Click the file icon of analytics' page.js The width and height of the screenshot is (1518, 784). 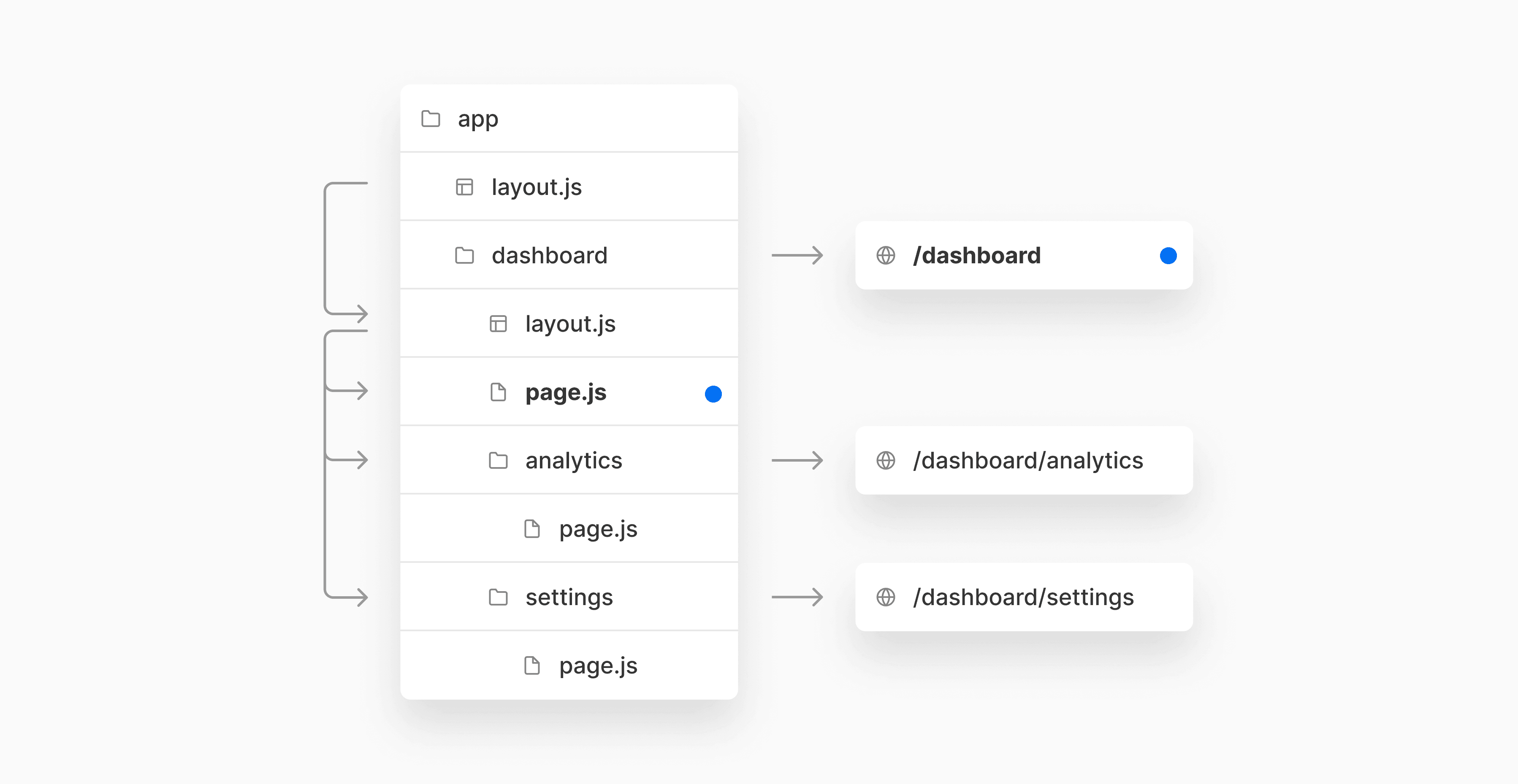click(x=532, y=529)
